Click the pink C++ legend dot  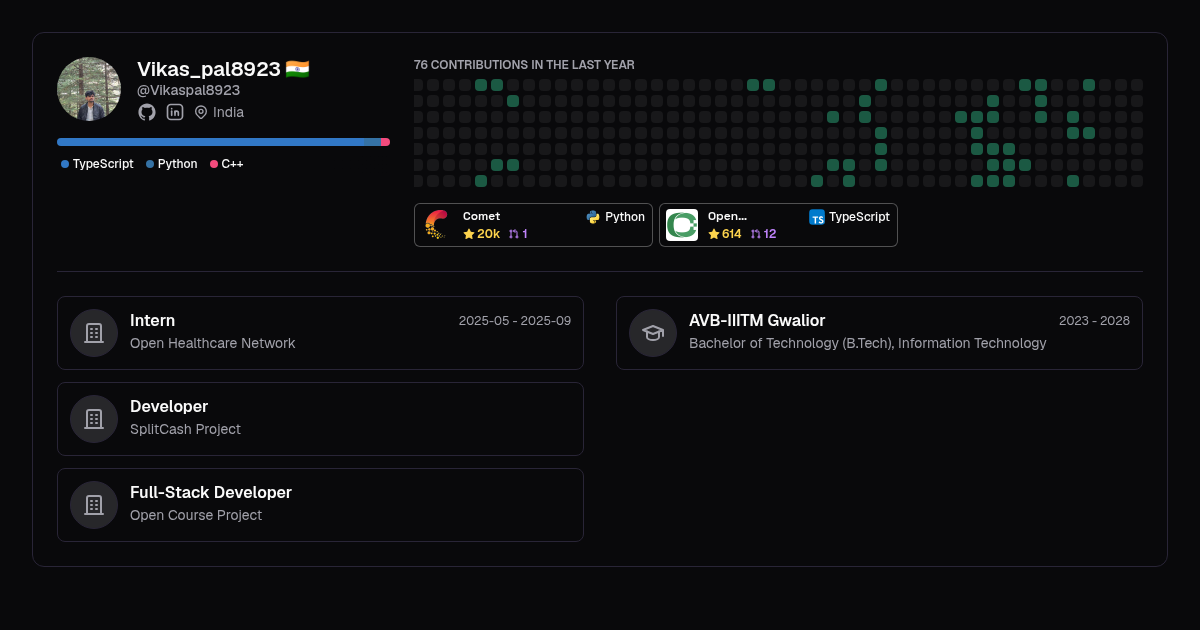click(x=214, y=164)
